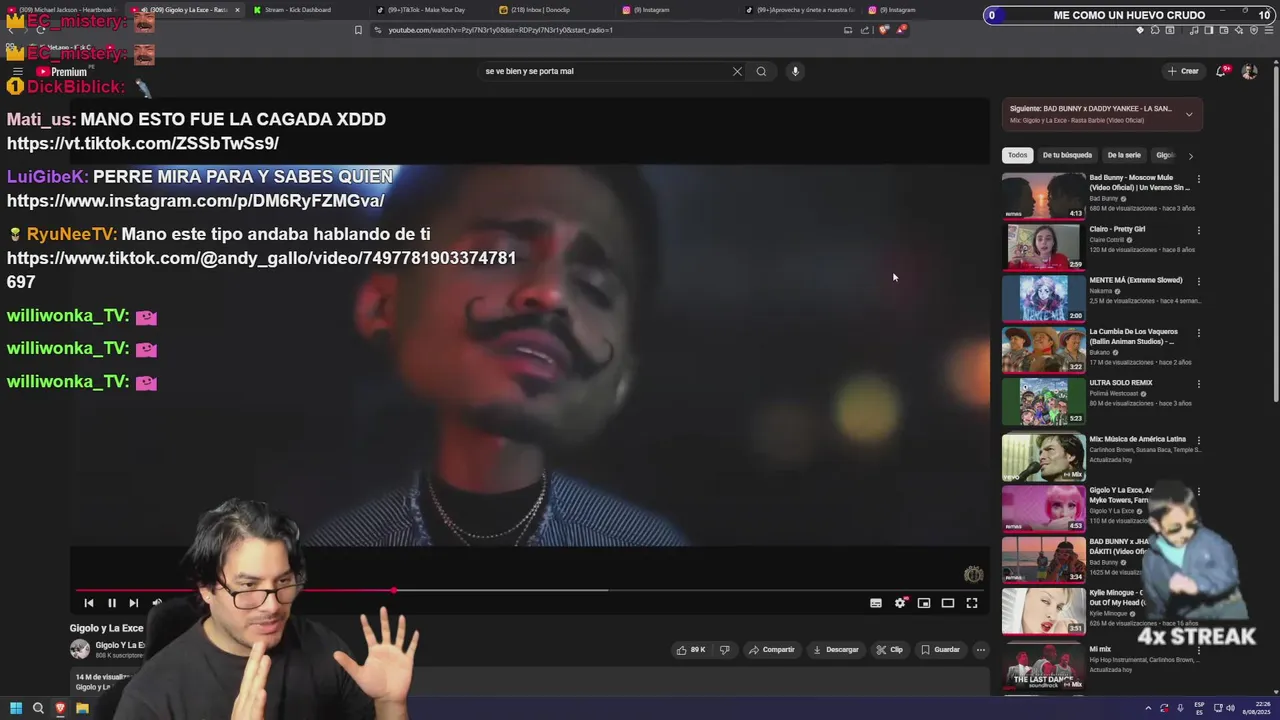Create a Clip of the video
The height and width of the screenshot is (720, 1280).
pos(889,650)
